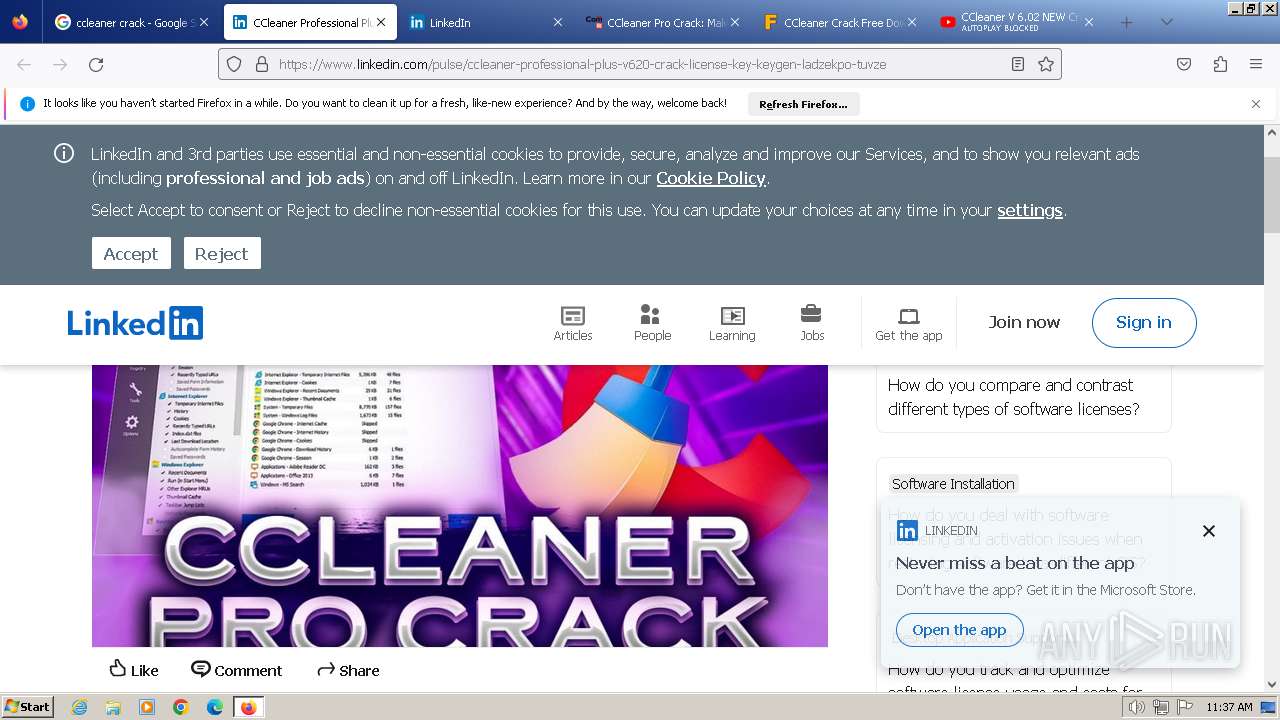Open the list all tabs dropdown

tap(1166, 22)
